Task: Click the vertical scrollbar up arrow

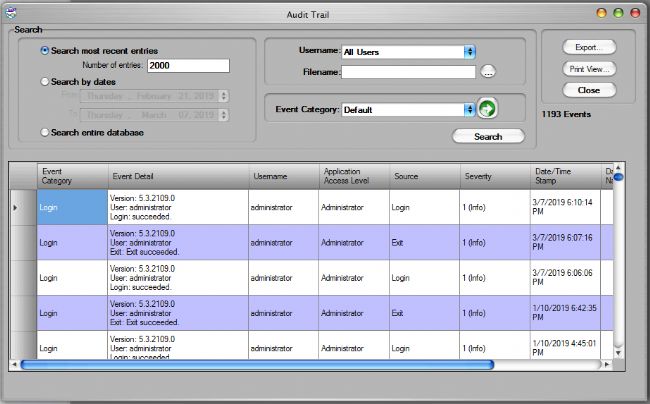Action: tap(618, 167)
